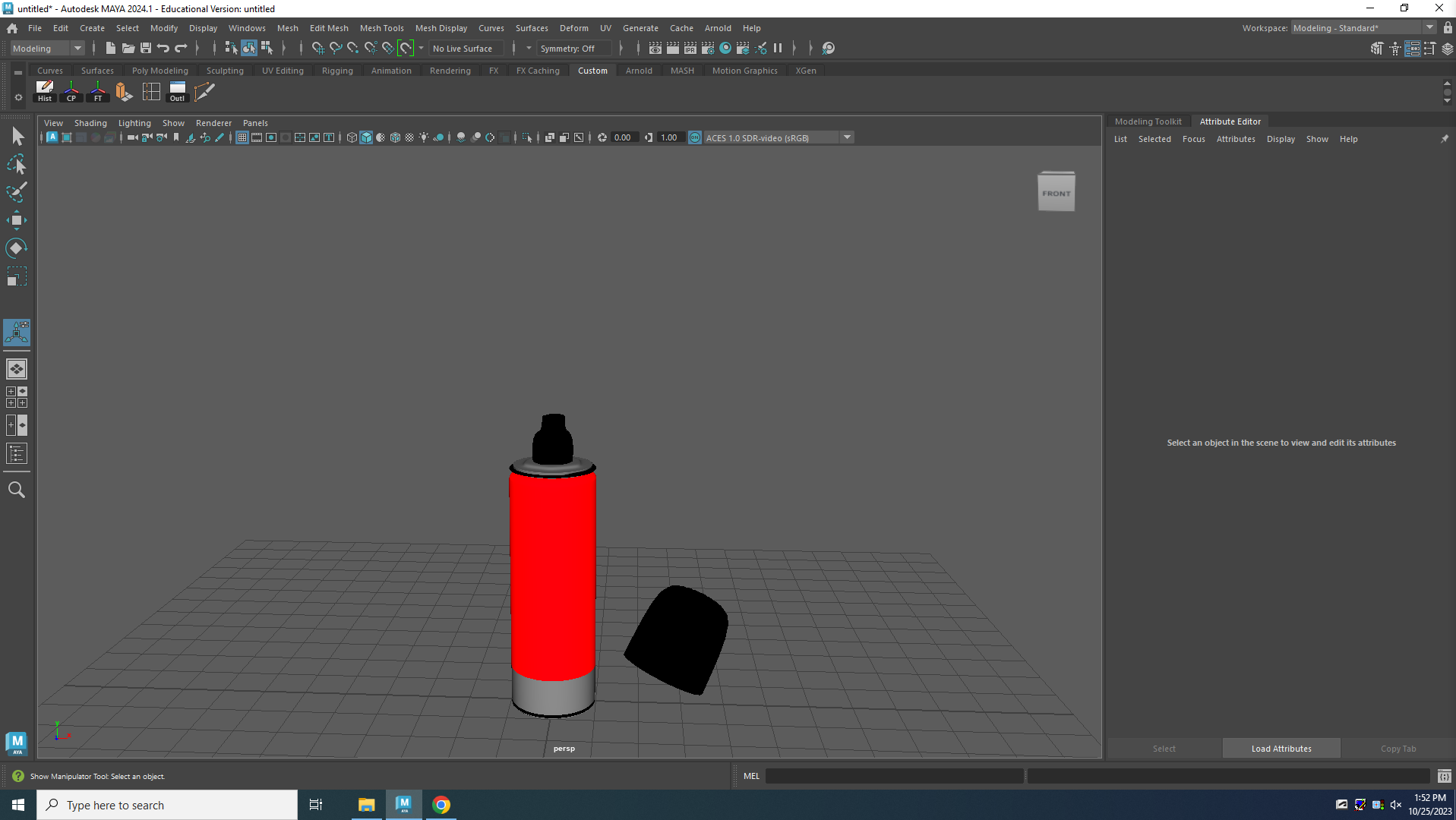Toggle smooth shade all cube button

pos(366,137)
